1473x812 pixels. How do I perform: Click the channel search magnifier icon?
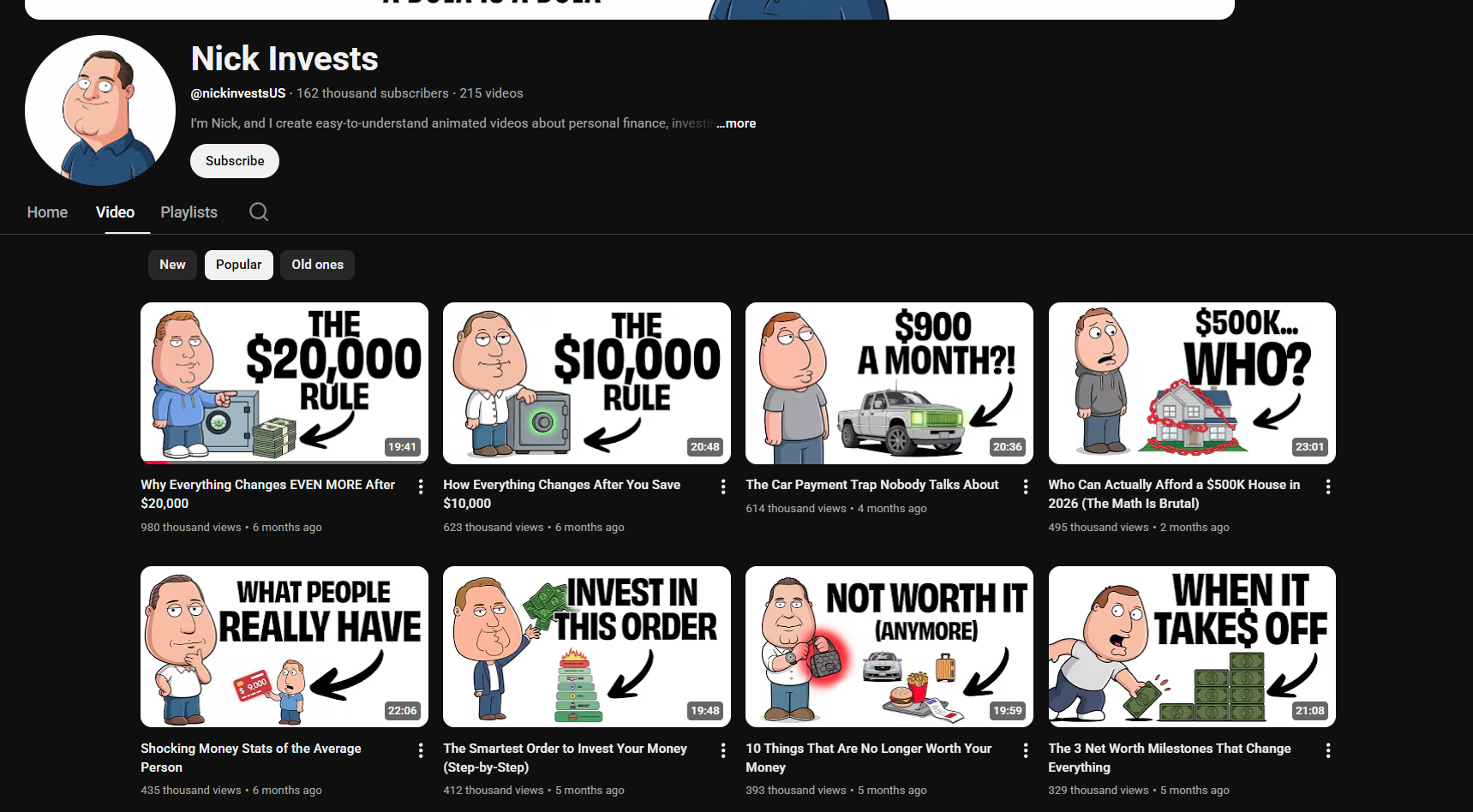click(259, 212)
